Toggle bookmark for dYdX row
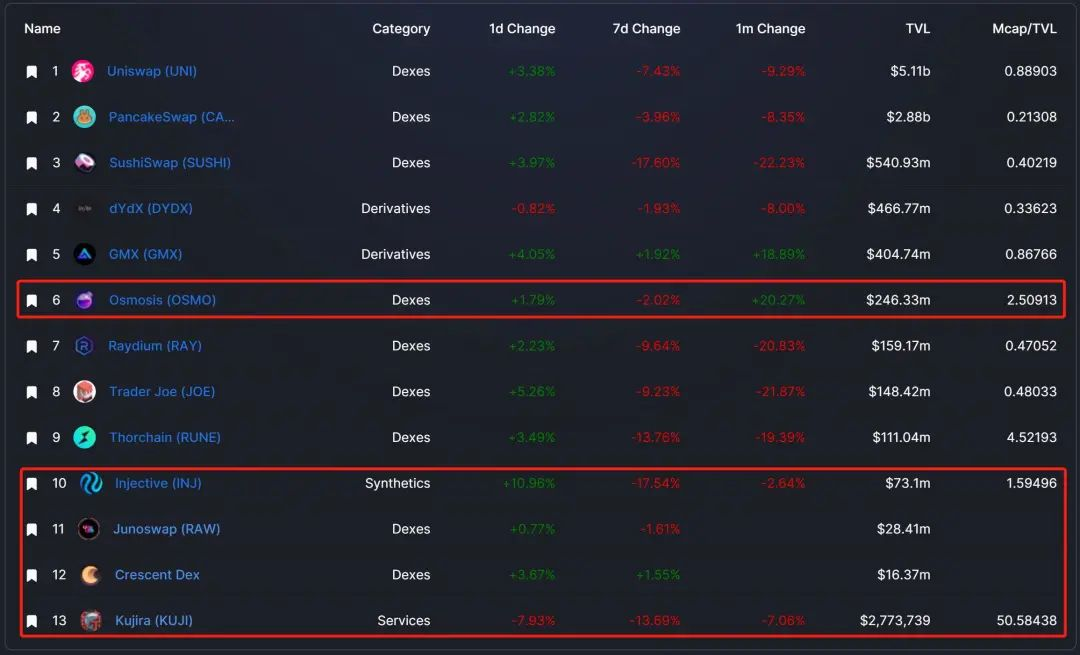1080x655 pixels. pyautogui.click(x=32, y=209)
